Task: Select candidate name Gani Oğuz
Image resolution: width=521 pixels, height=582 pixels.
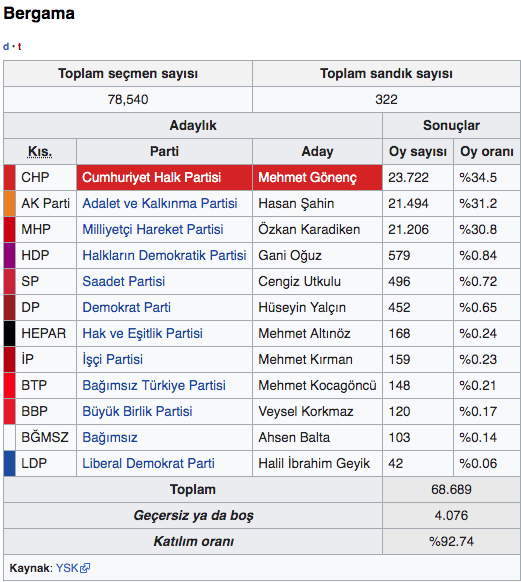Action: tap(290, 255)
